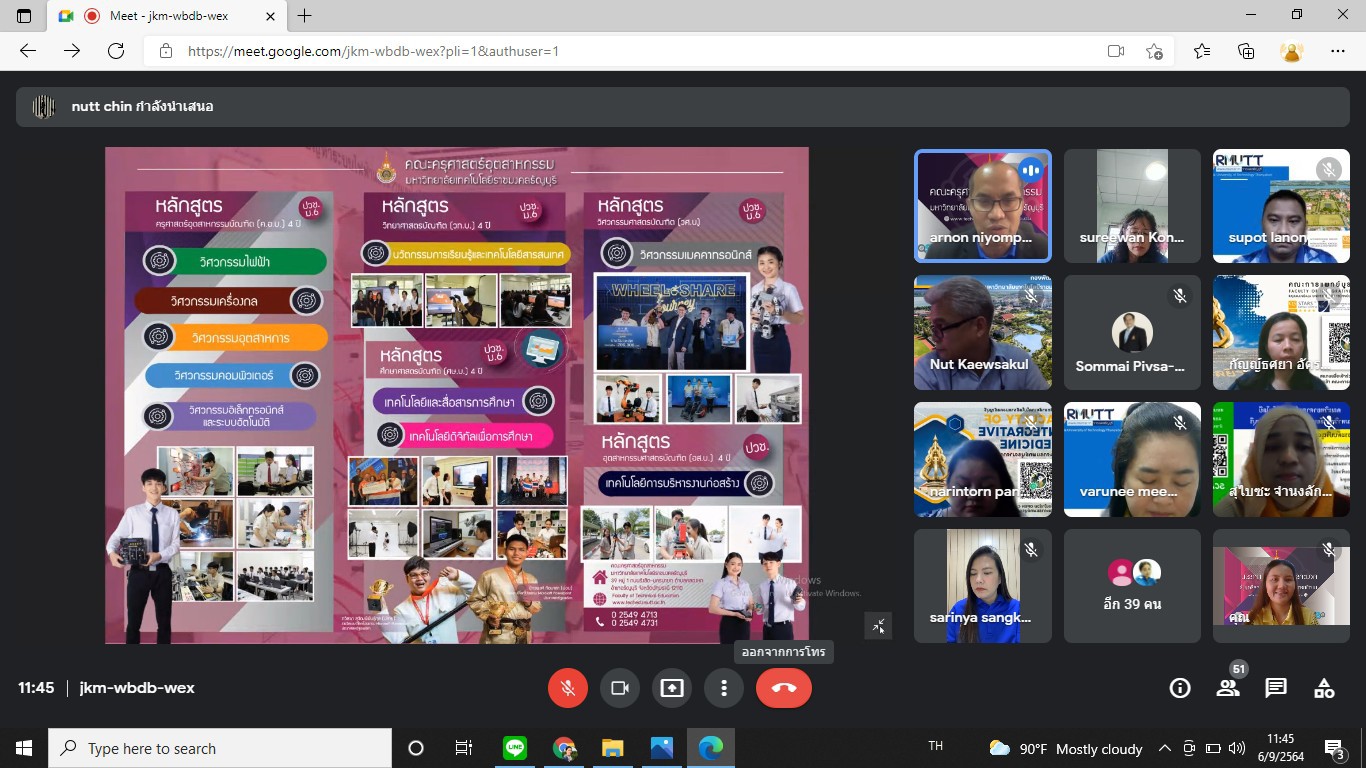Viewport: 1366px width, 768px height.
Task: Open weather widget 90°F Mostly cloudy
Action: tap(1065, 748)
